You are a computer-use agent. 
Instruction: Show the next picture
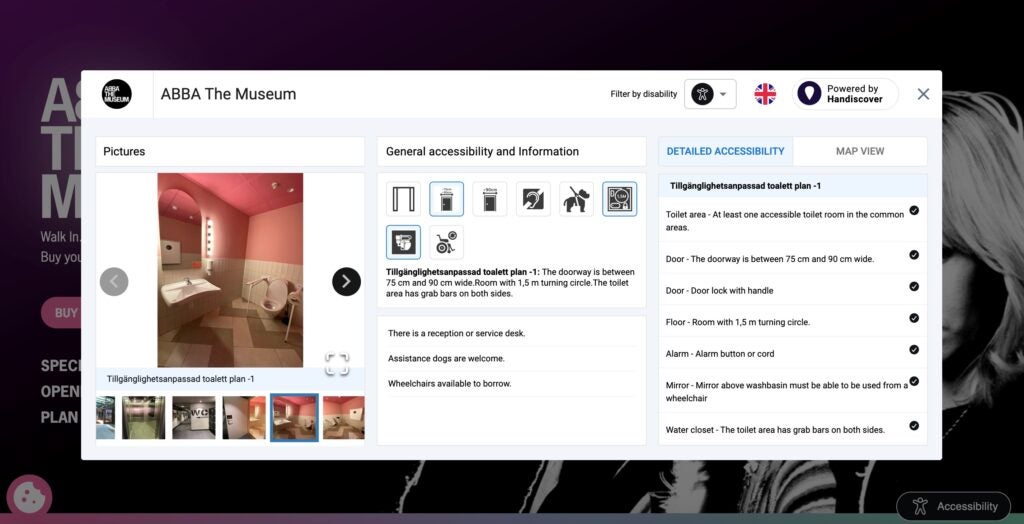tap(346, 282)
